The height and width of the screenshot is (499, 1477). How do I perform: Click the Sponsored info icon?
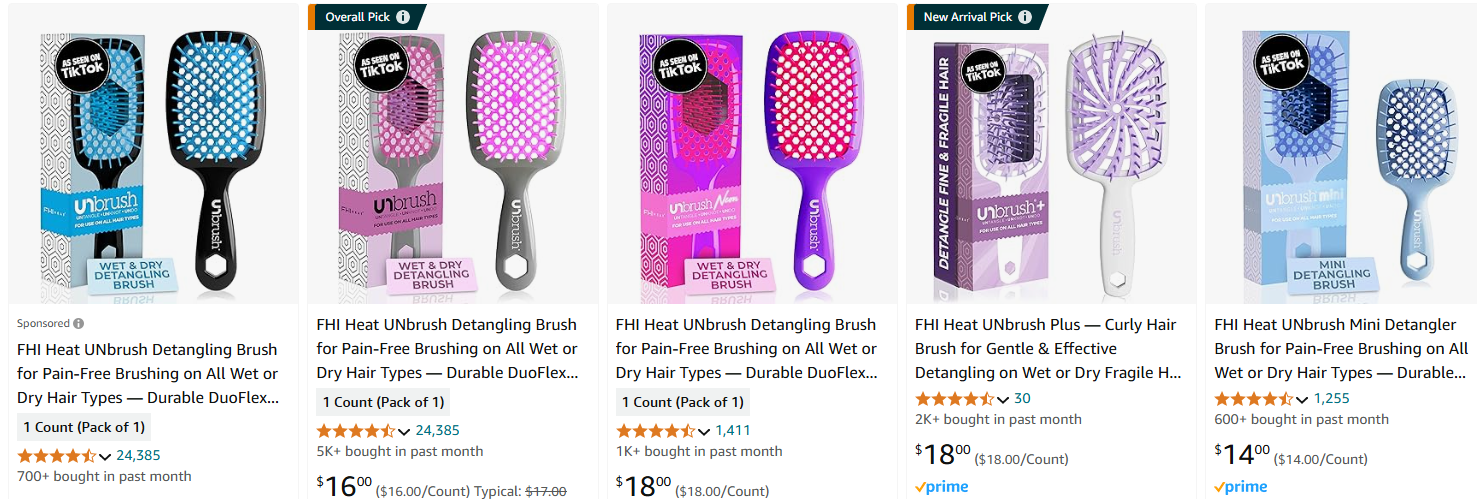coord(78,324)
